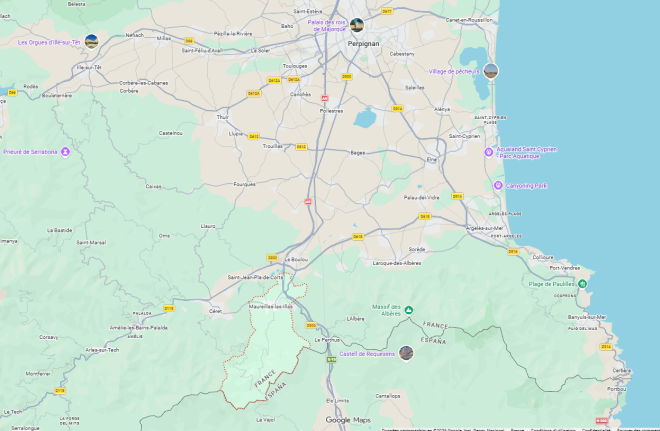The image size is (660, 431).
Task: Click the D900 shield beside Le Boulou
Action: tap(272, 257)
